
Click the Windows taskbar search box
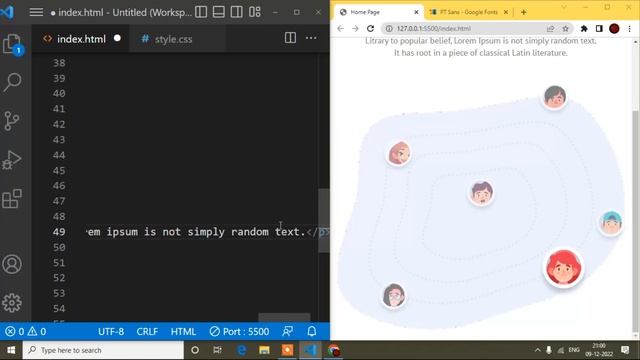click(x=103, y=350)
